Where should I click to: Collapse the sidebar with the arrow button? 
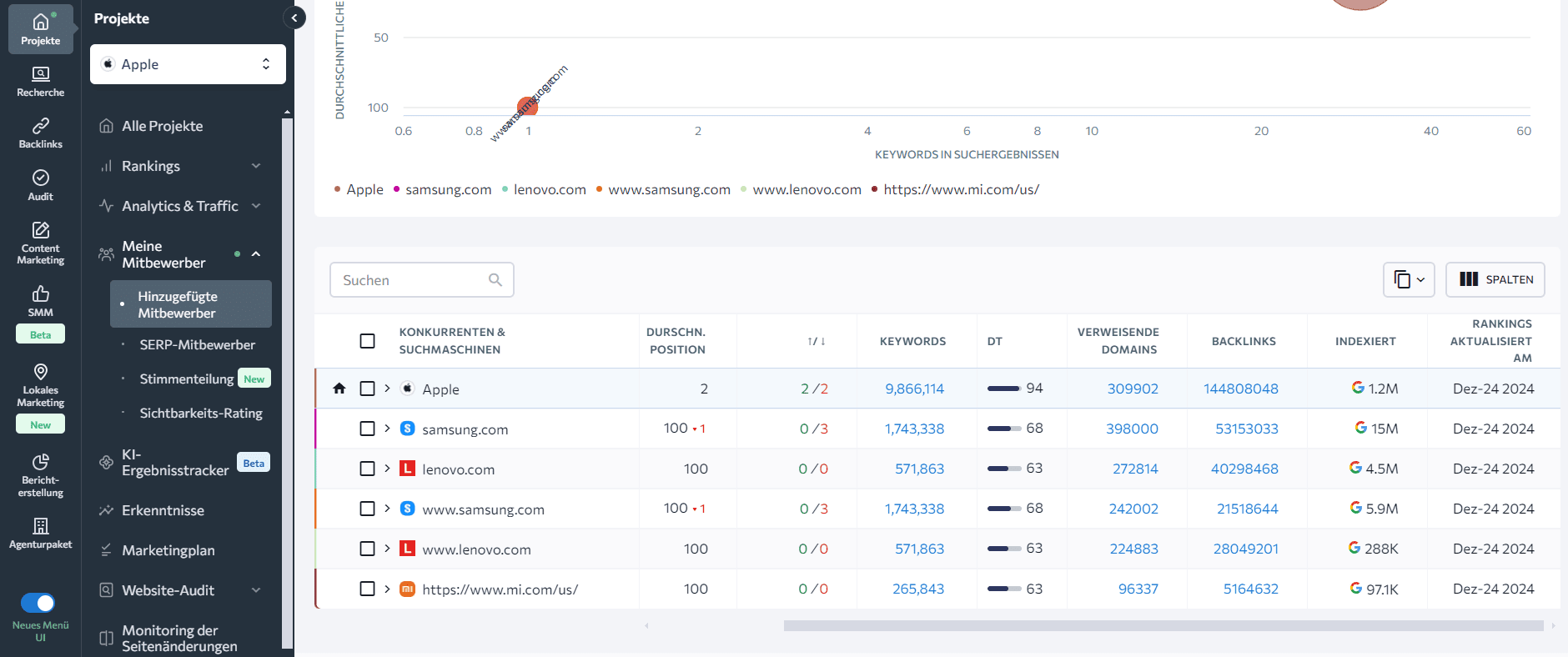[x=294, y=18]
